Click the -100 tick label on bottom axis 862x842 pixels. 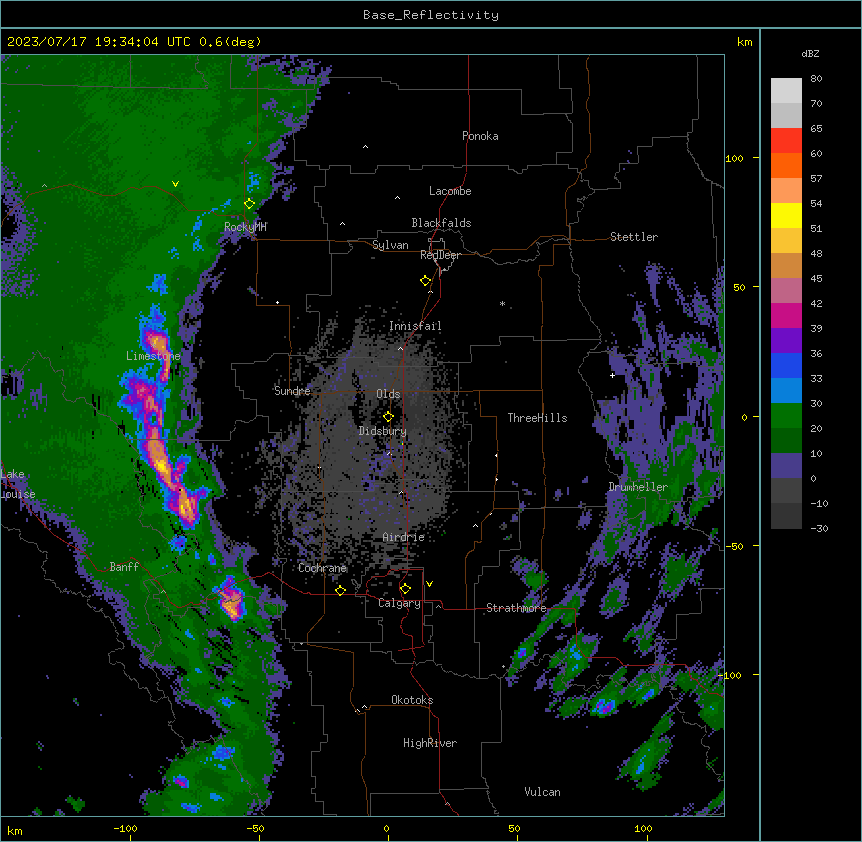(x=125, y=828)
